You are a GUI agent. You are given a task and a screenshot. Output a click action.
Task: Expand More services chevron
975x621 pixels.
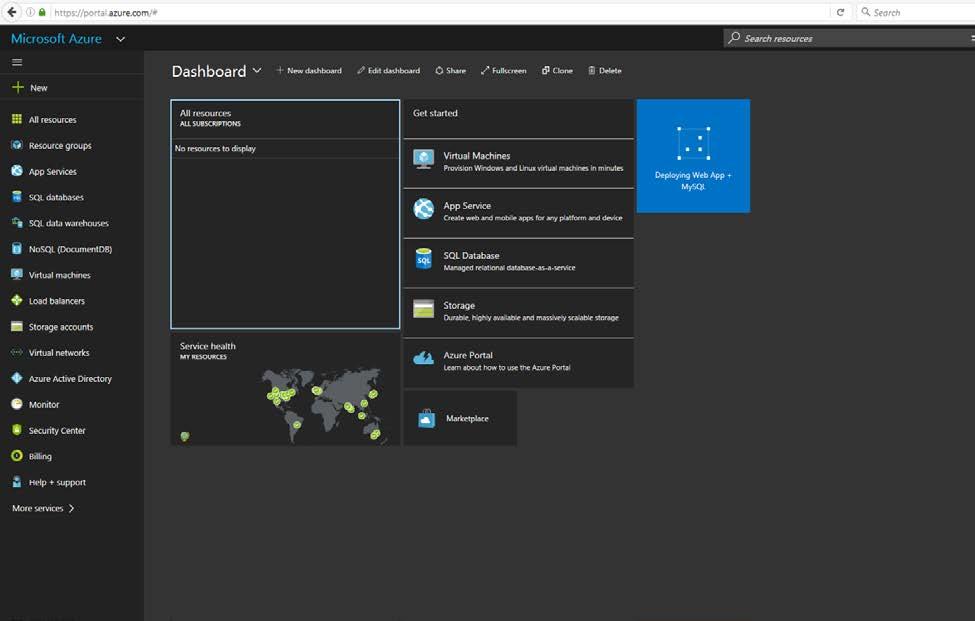(72, 508)
